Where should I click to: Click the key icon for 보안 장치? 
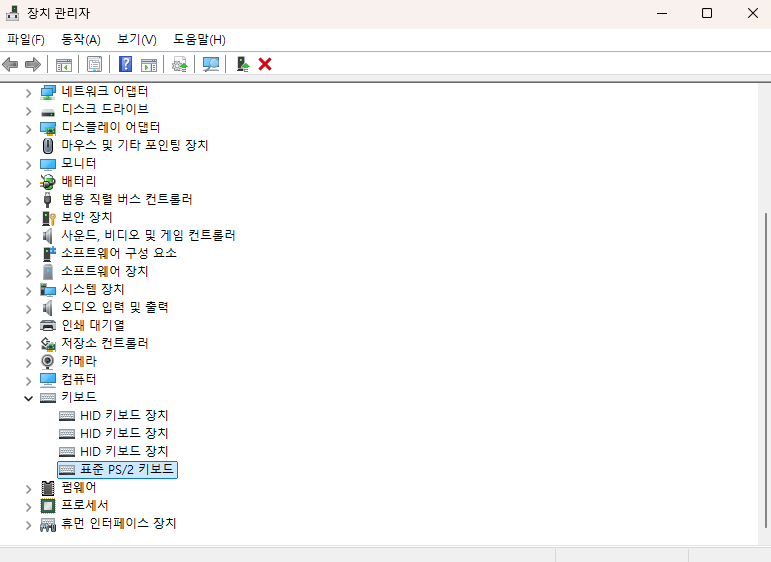pos(48,218)
